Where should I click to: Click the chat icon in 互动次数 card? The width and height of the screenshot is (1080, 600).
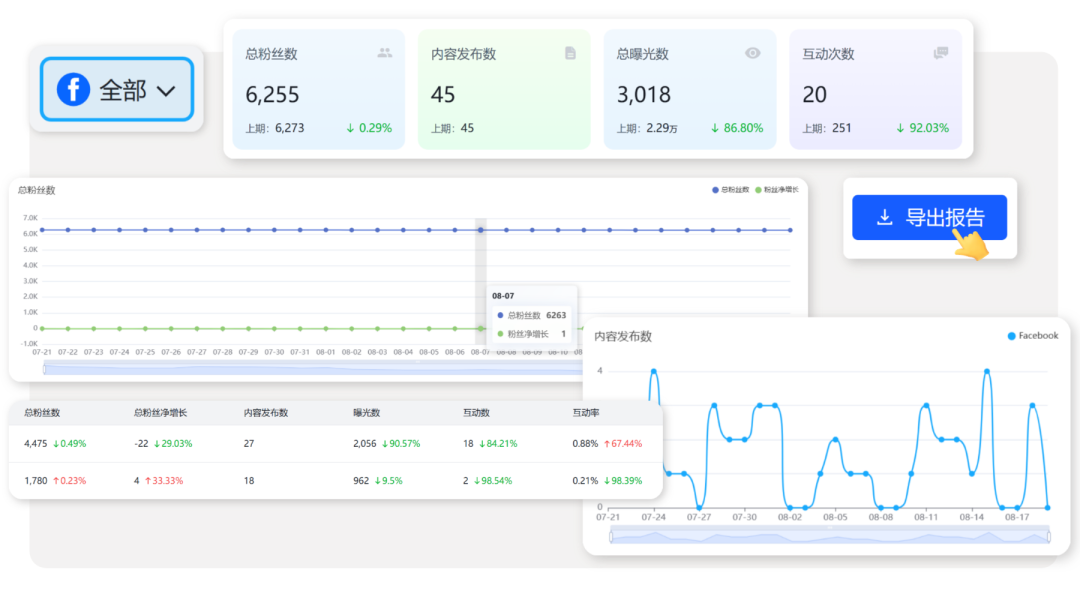click(940, 53)
